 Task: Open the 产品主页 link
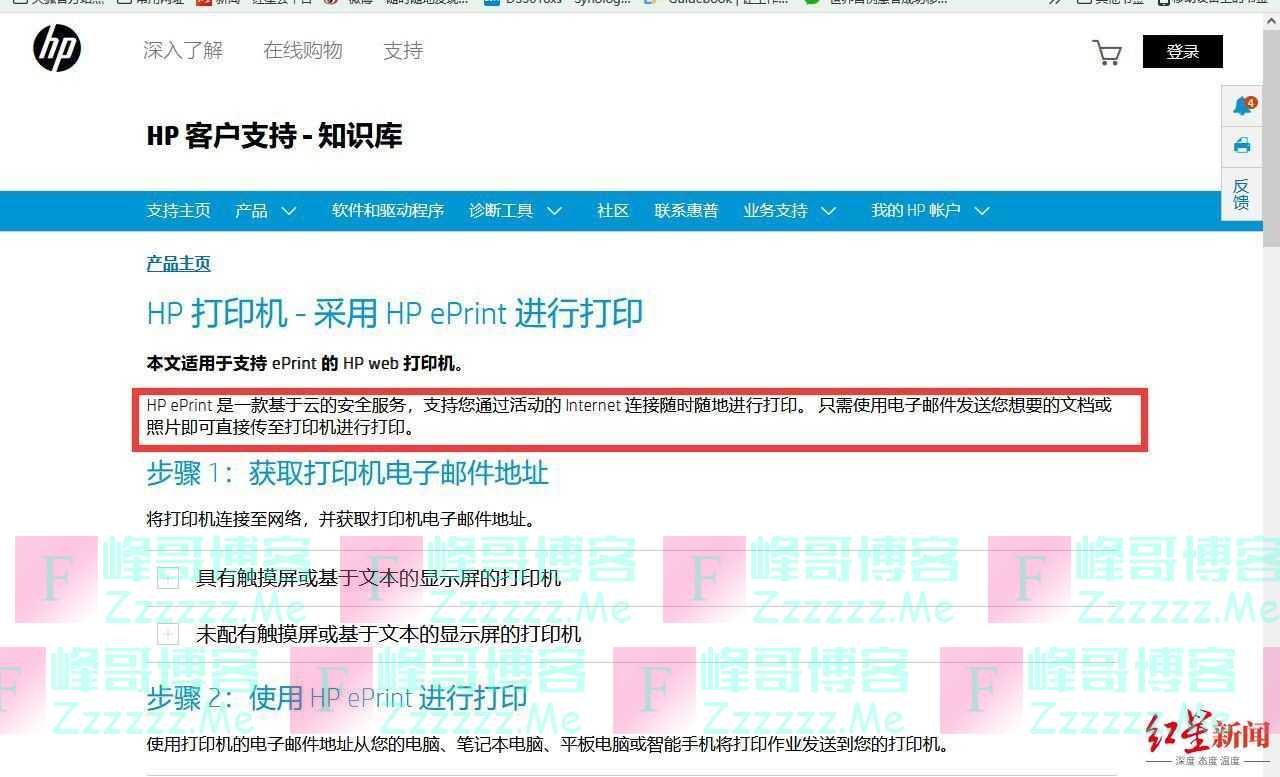(x=178, y=263)
